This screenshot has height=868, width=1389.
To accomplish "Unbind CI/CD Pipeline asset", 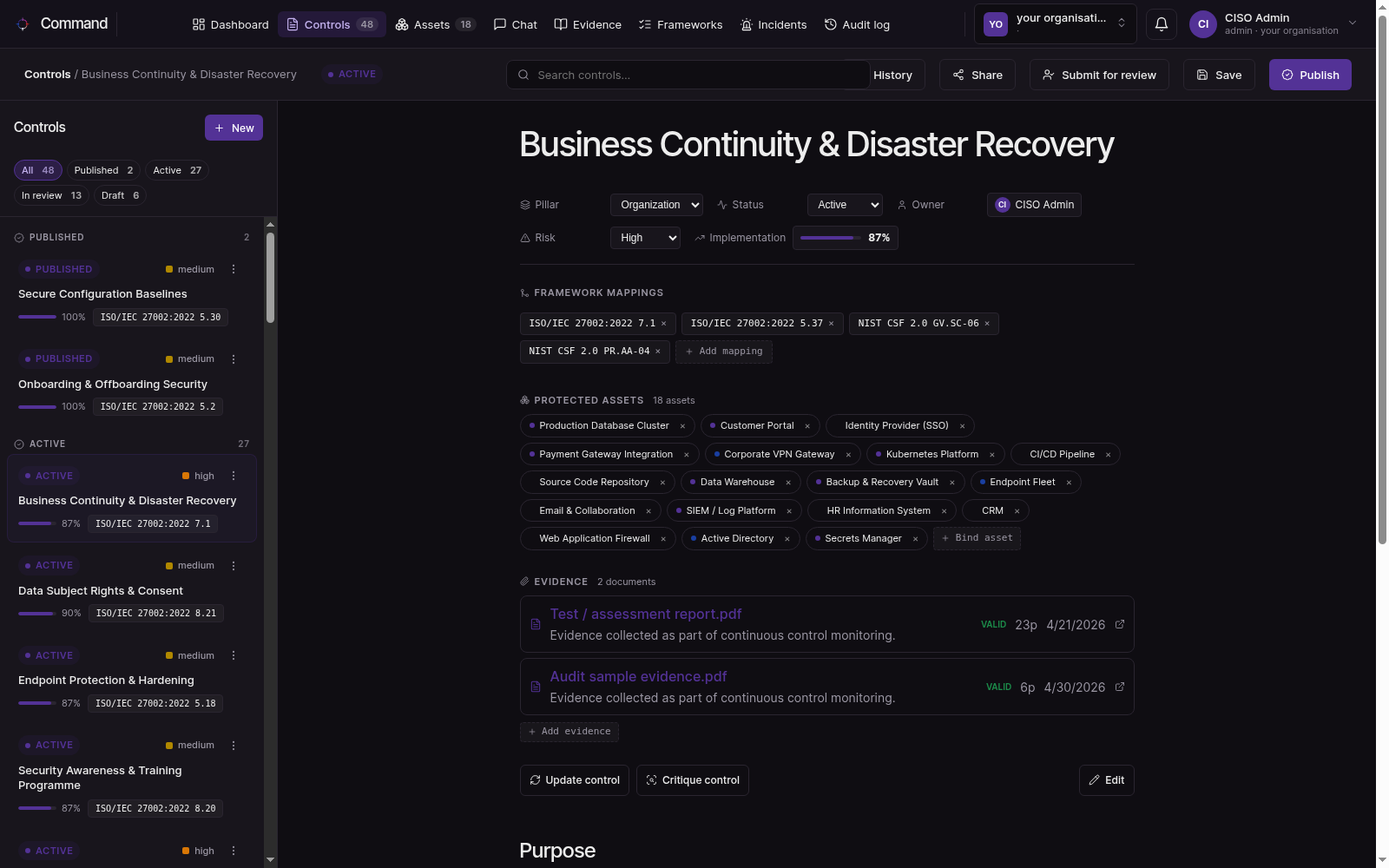I will pyautogui.click(x=1108, y=455).
